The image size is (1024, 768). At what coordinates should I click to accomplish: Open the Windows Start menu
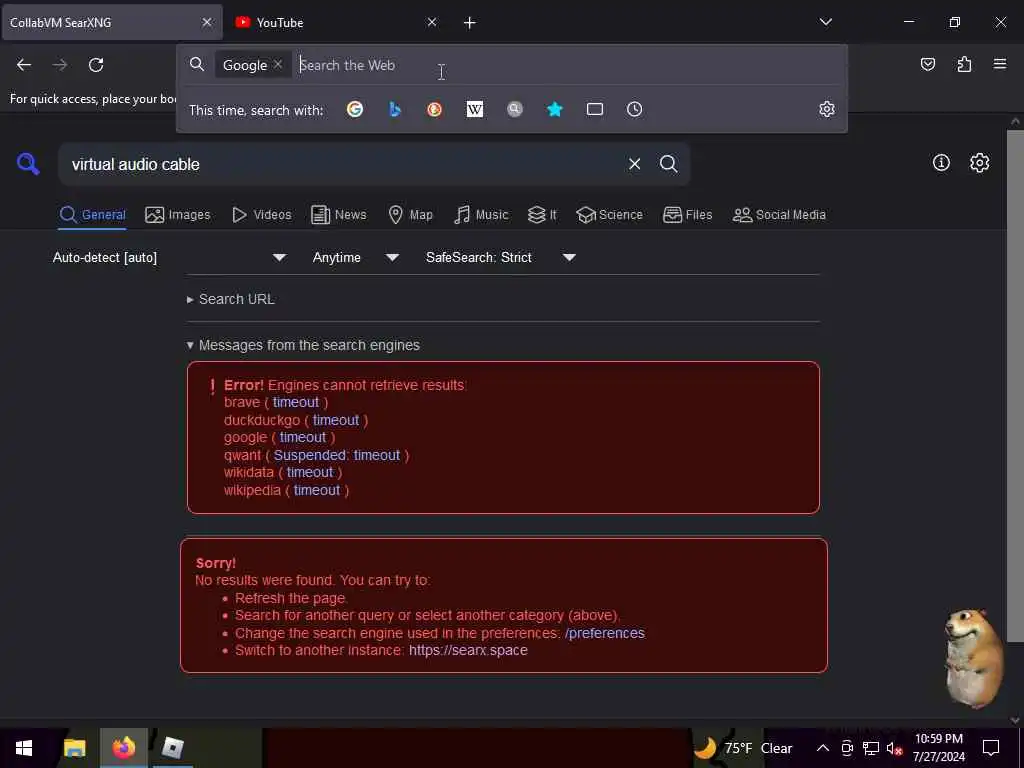point(24,748)
